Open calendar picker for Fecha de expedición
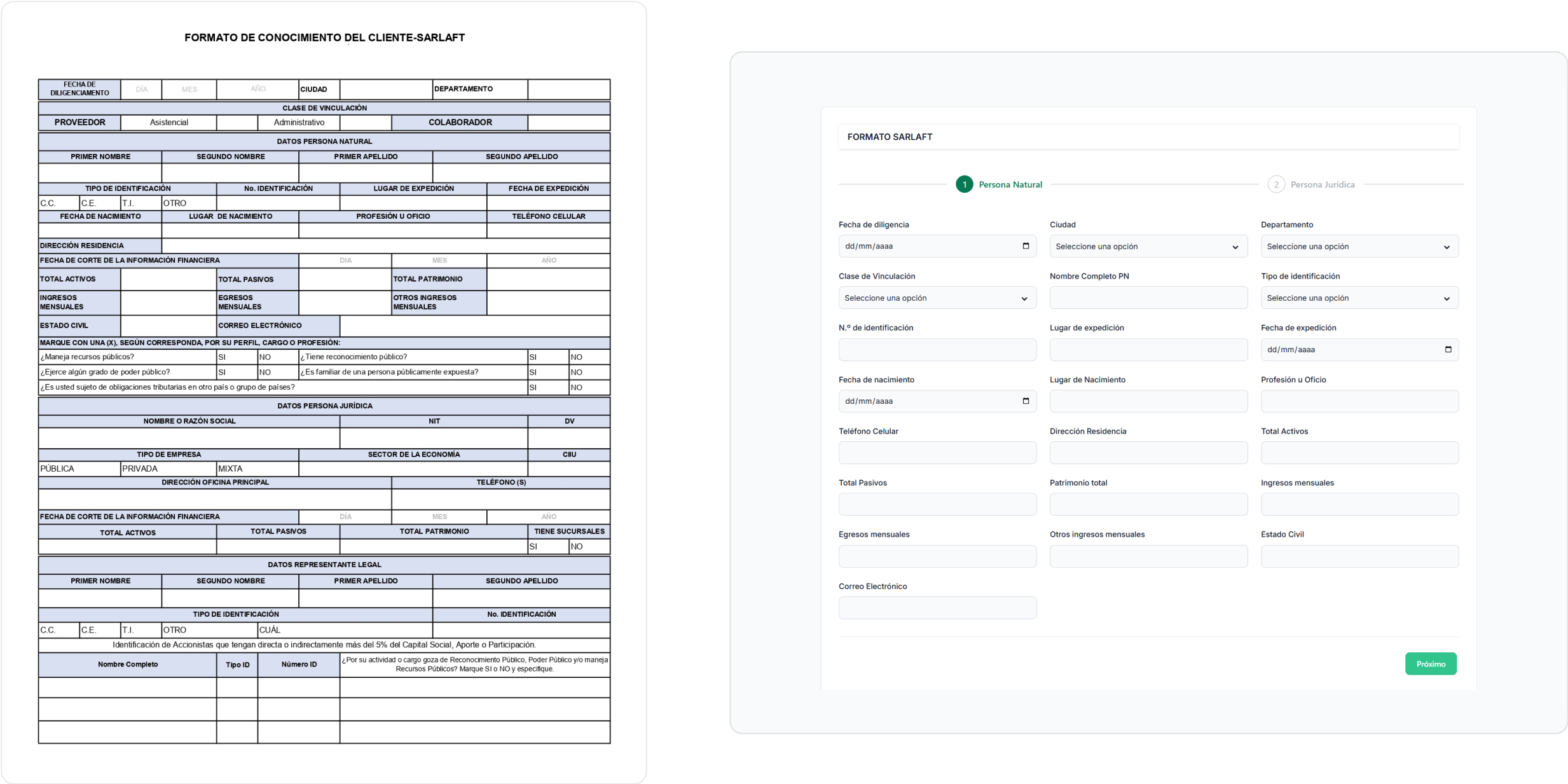The image size is (1568, 784). click(x=1448, y=349)
